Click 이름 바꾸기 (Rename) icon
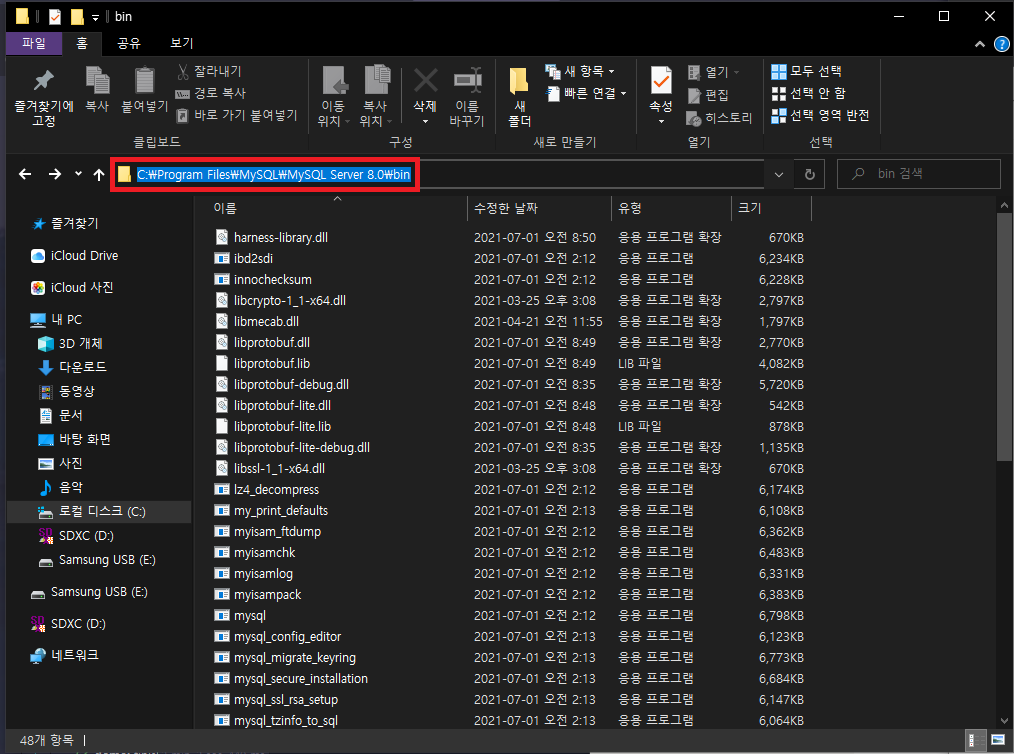This screenshot has height=754, width=1015. click(467, 97)
